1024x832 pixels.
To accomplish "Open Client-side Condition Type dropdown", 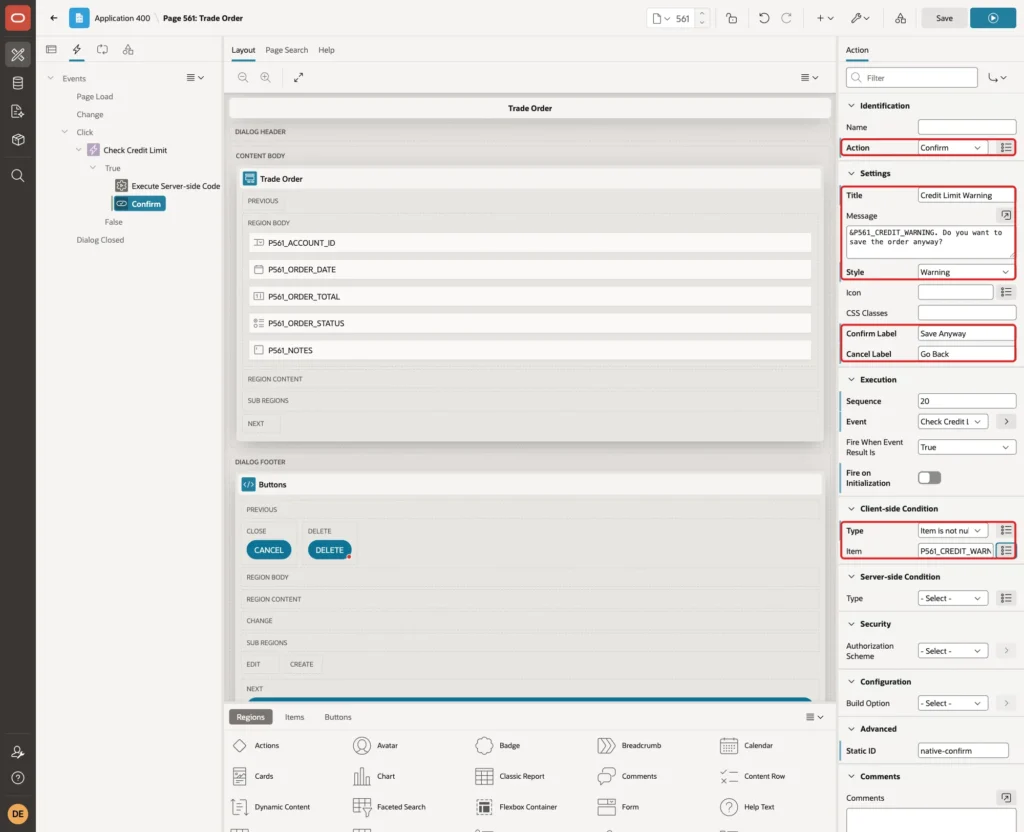I will pos(952,530).
